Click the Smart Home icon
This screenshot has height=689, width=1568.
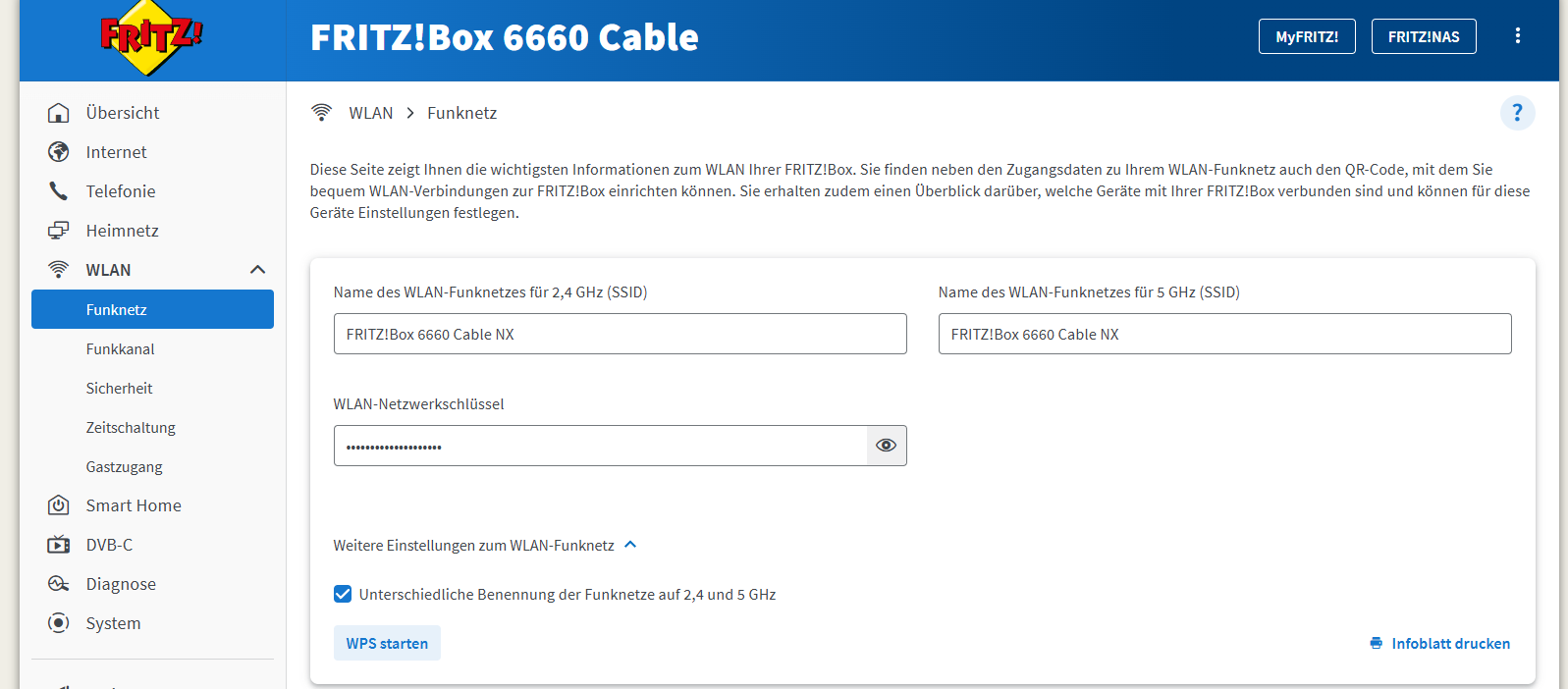pos(59,505)
